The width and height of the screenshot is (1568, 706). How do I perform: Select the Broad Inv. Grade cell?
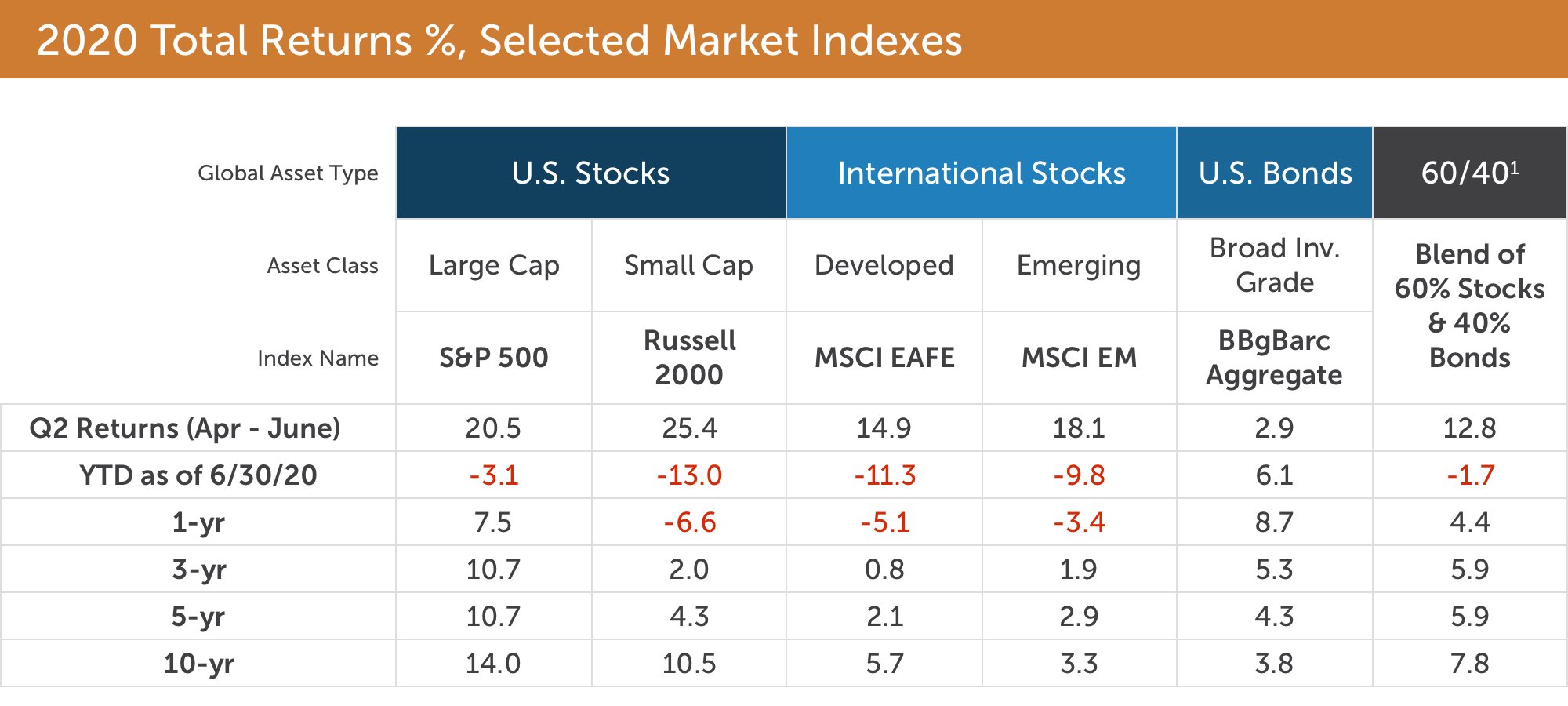pos(1275,265)
